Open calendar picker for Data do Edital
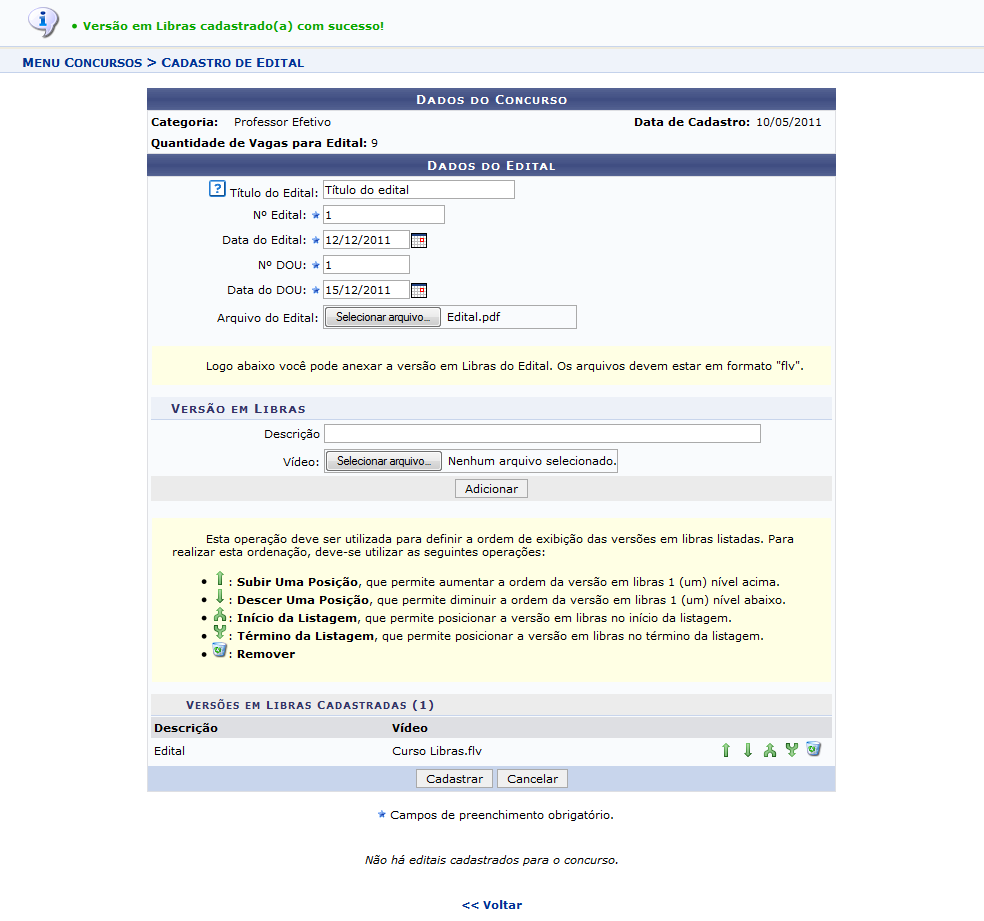Viewport: 984px width, 921px height. pos(419,240)
